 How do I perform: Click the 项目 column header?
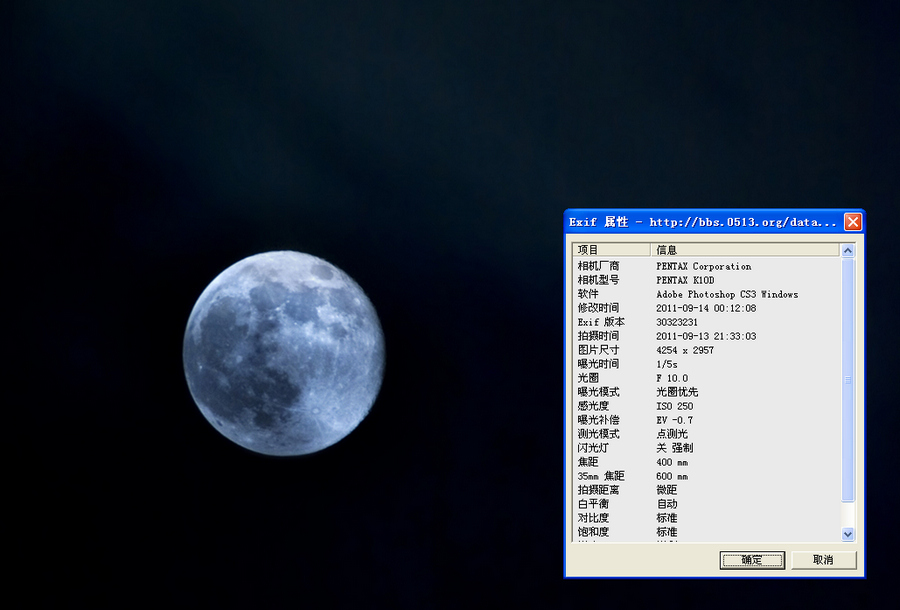coord(610,248)
